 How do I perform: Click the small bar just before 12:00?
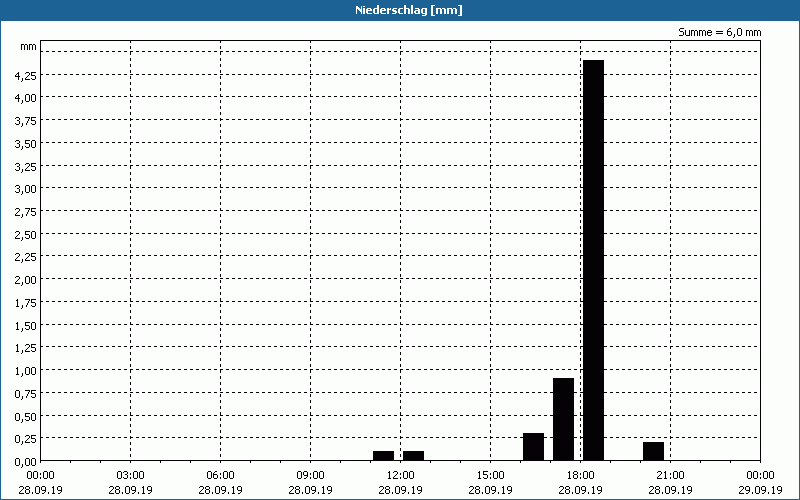click(383, 456)
